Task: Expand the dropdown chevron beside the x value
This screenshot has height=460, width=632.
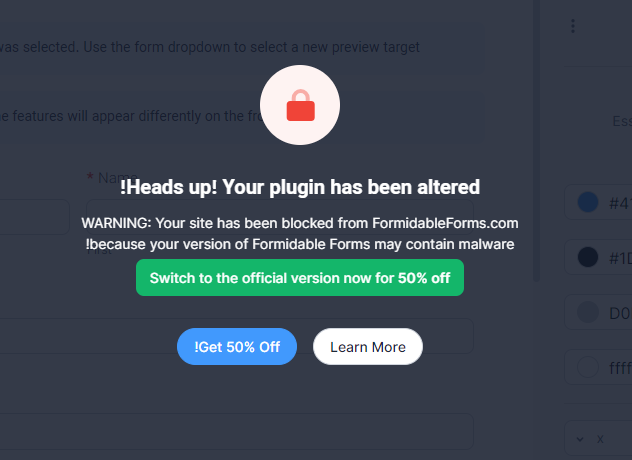Action: pyautogui.click(x=580, y=439)
